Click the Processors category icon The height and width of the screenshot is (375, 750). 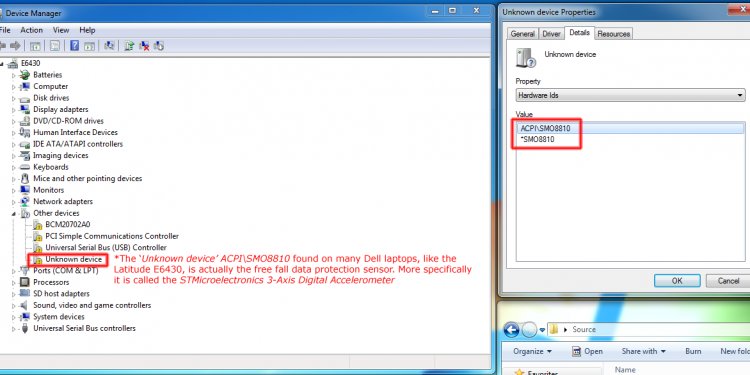pos(25,282)
